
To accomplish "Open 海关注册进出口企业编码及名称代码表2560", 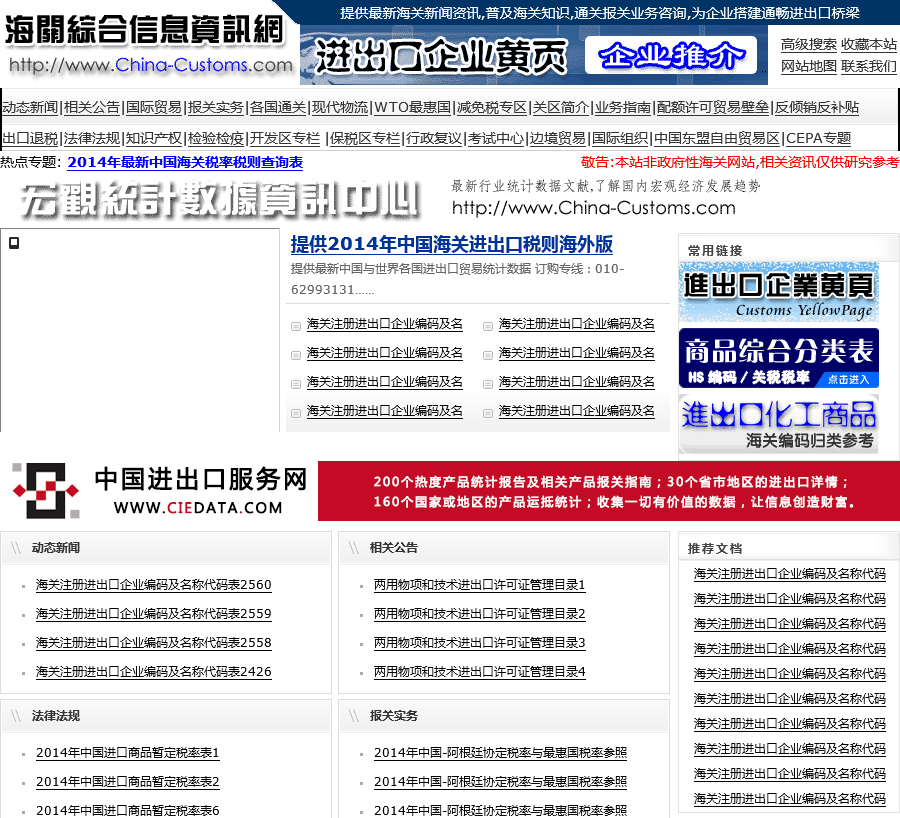I will point(153,585).
